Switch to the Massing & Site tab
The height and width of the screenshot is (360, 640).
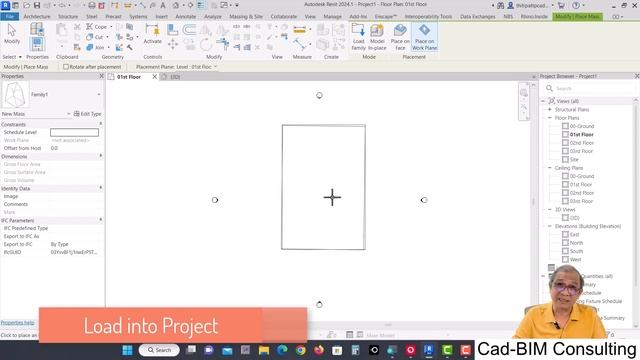246,17
